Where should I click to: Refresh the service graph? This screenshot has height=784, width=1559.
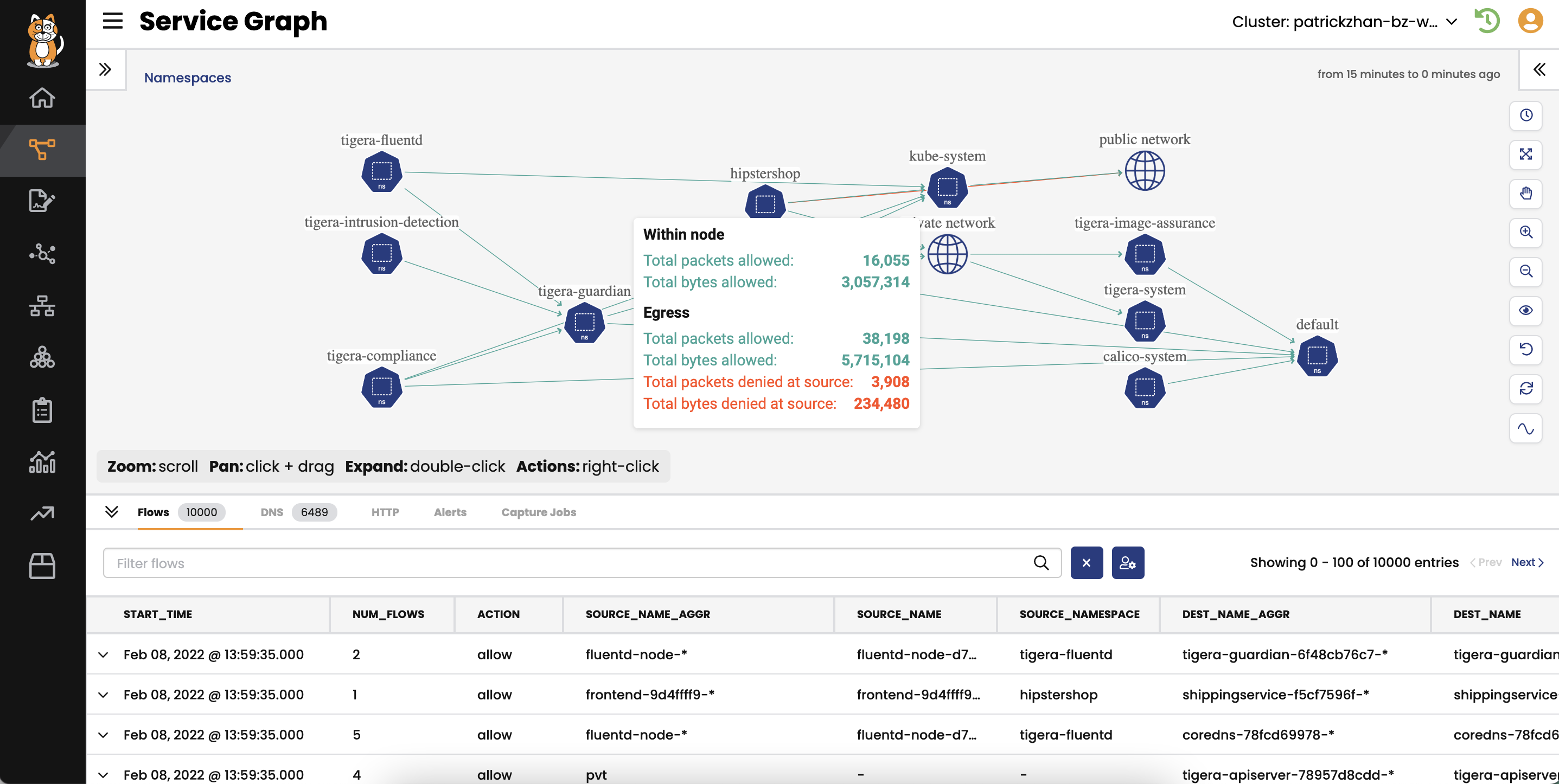(1526, 388)
